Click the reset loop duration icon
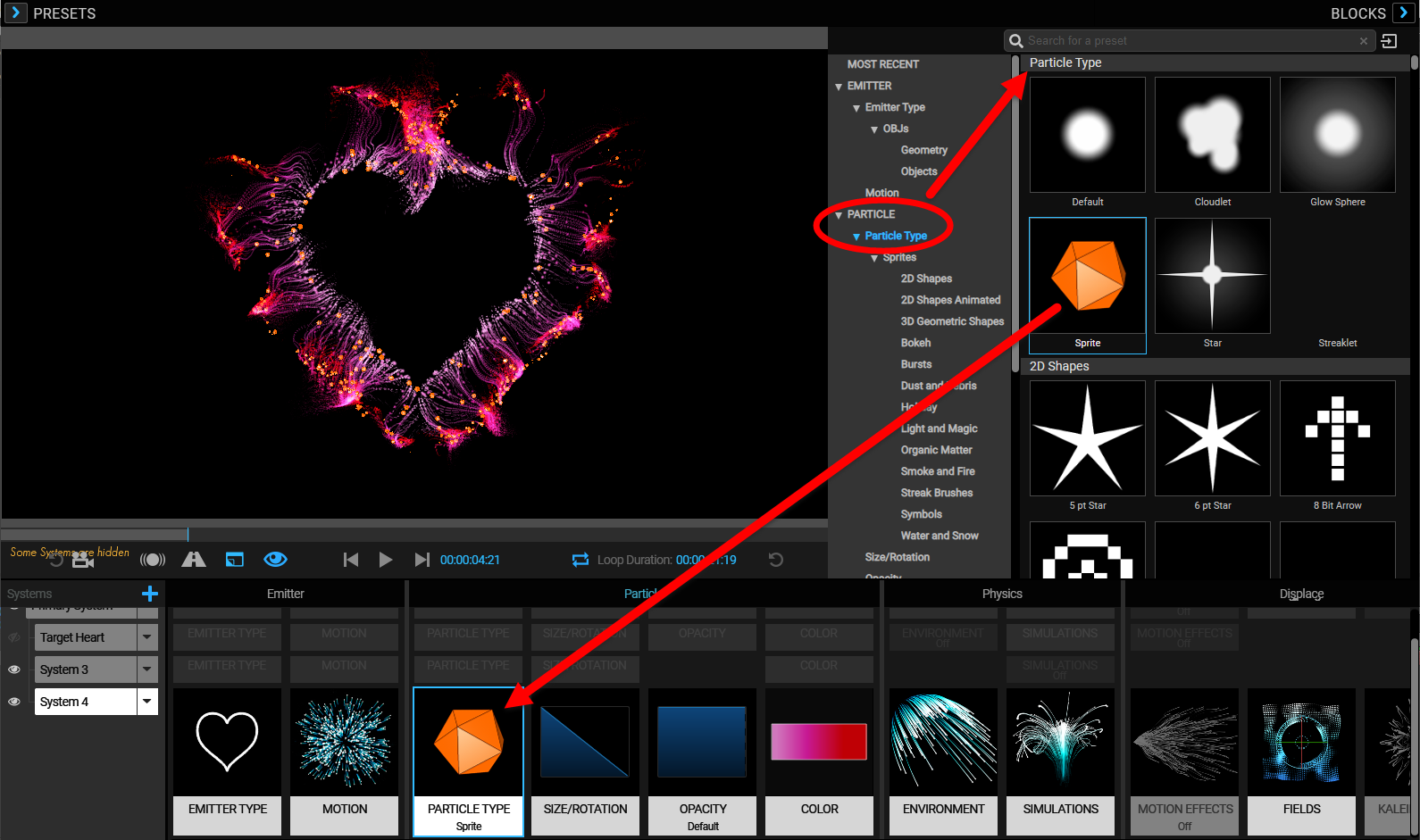Image resolution: width=1420 pixels, height=840 pixels. tap(776, 560)
